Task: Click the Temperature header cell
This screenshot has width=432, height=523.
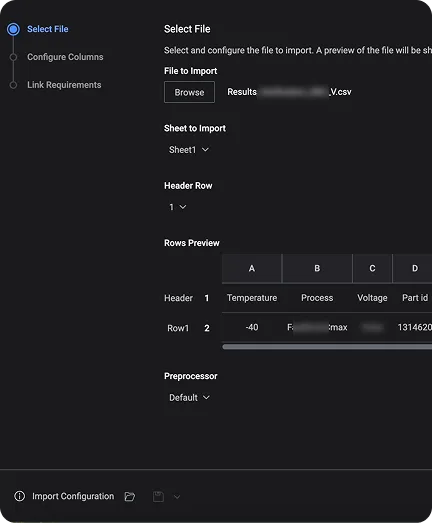Action: 252,298
